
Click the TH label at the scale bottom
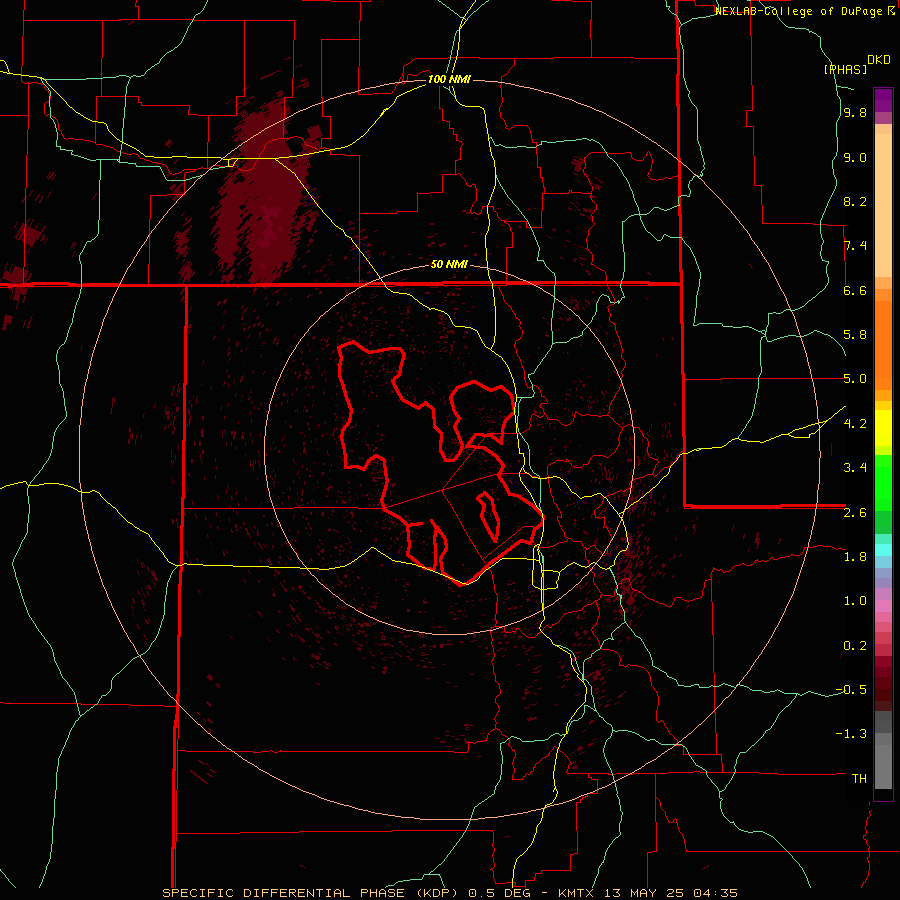pos(859,778)
